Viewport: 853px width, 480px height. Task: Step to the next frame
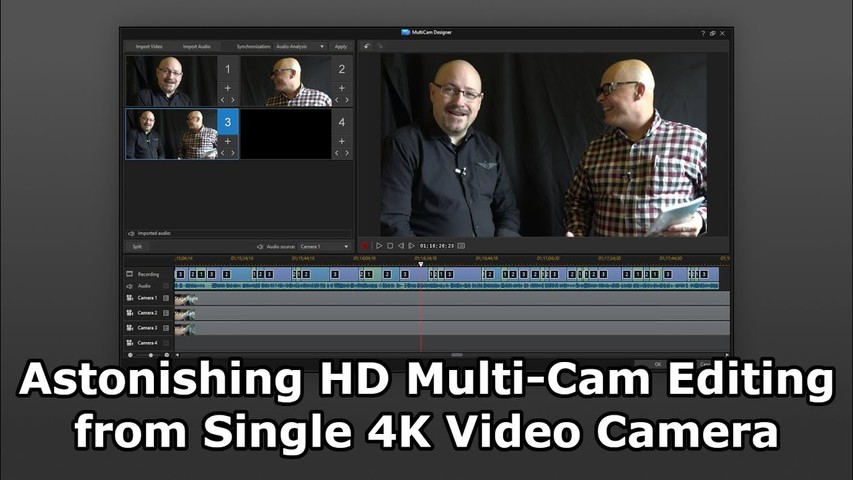pyautogui.click(x=412, y=245)
